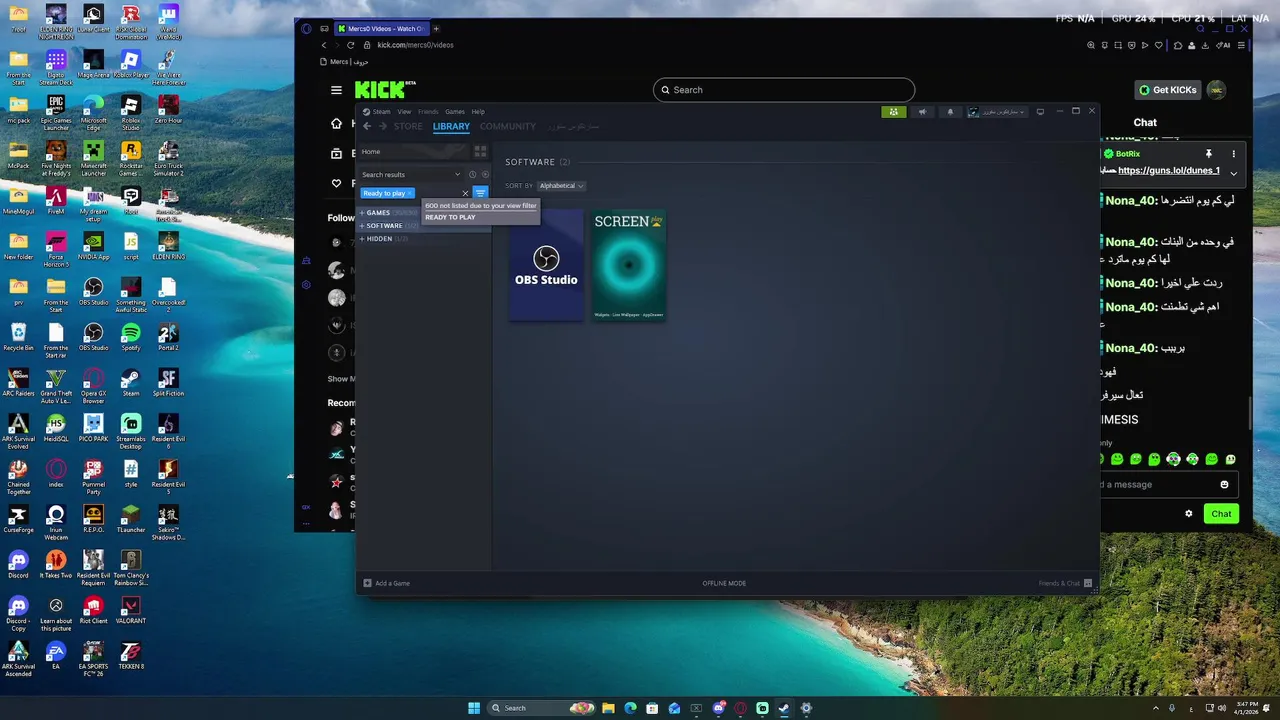1280x720 pixels.
Task: Open Sort By Alphabetical dropdown
Action: [x=561, y=186]
